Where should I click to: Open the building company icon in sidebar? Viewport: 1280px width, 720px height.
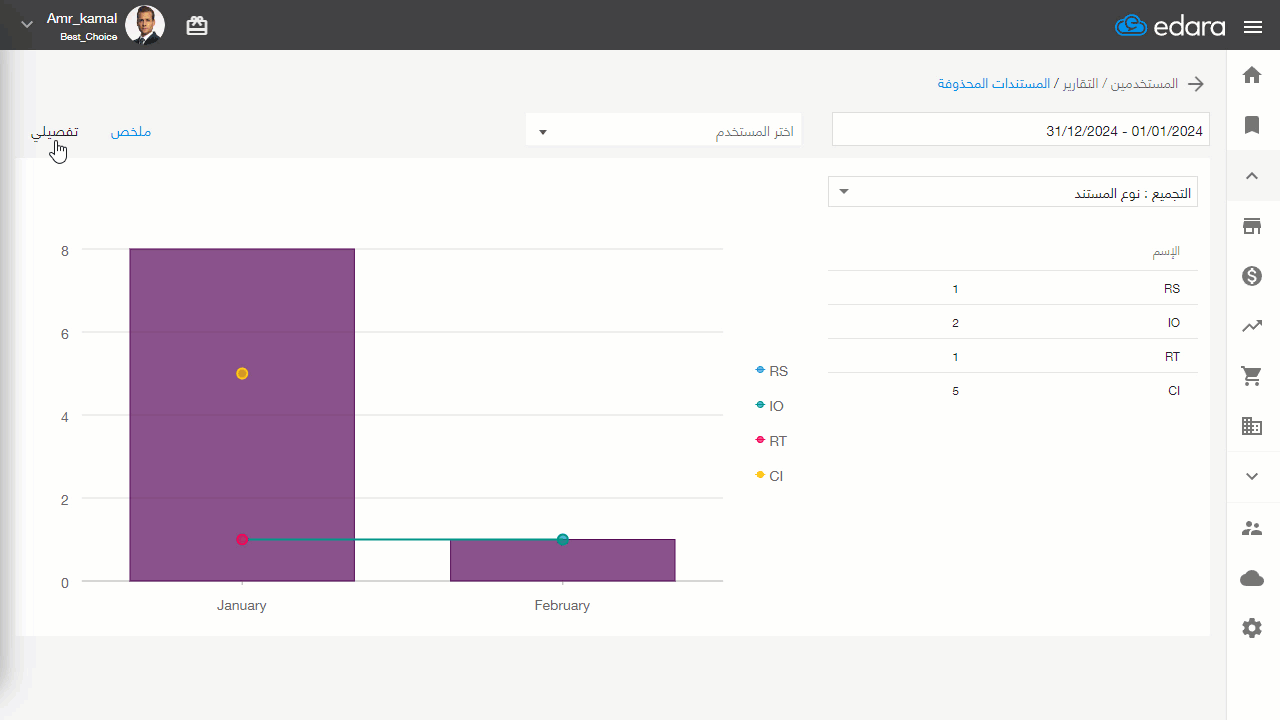(x=1252, y=426)
